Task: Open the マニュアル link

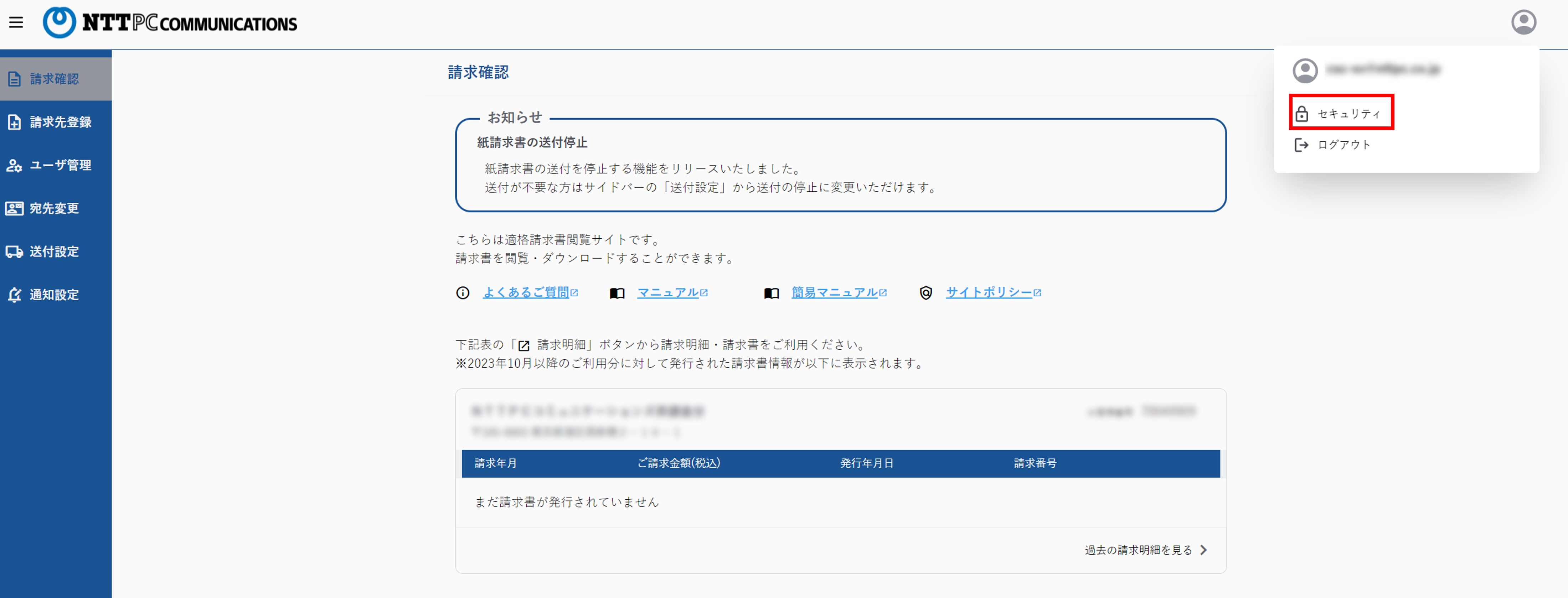Action: point(668,293)
